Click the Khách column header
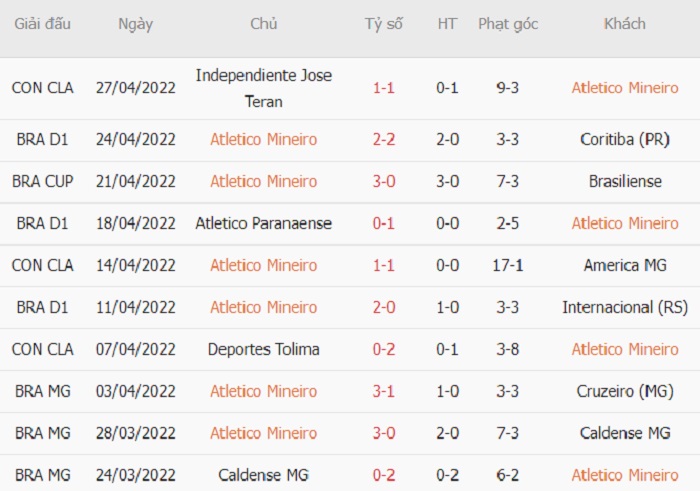Image resolution: width=700 pixels, height=491 pixels. [x=625, y=24]
